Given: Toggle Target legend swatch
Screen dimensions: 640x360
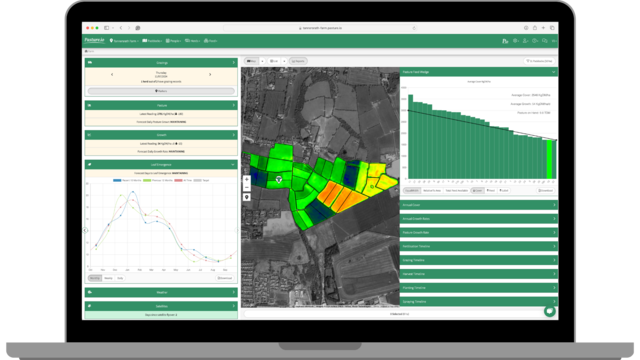Looking at the screenshot, I should click(197, 180).
